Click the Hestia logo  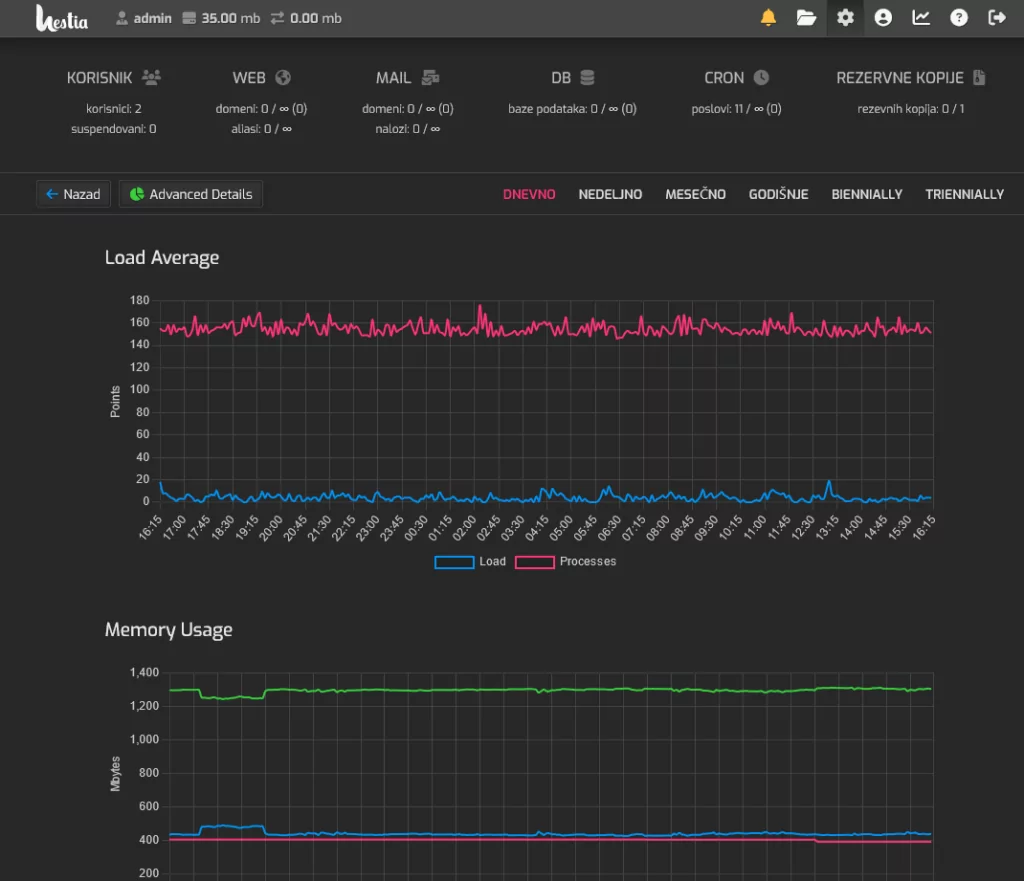62,18
